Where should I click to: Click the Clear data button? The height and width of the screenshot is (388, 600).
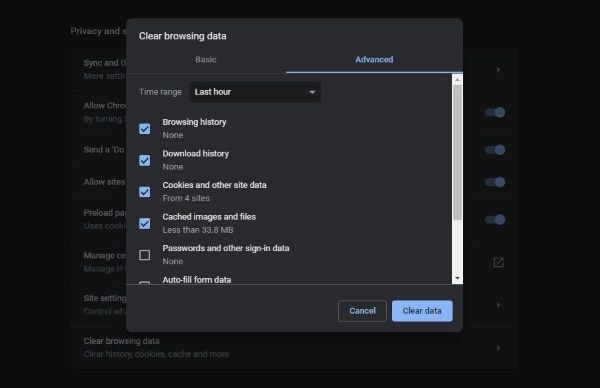[422, 311]
